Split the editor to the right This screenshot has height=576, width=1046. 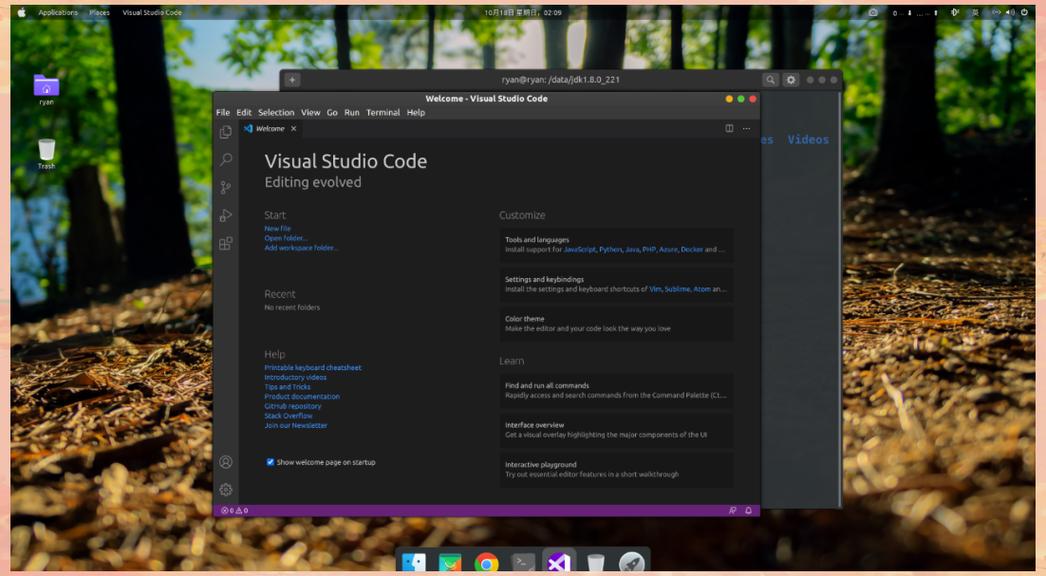729,128
